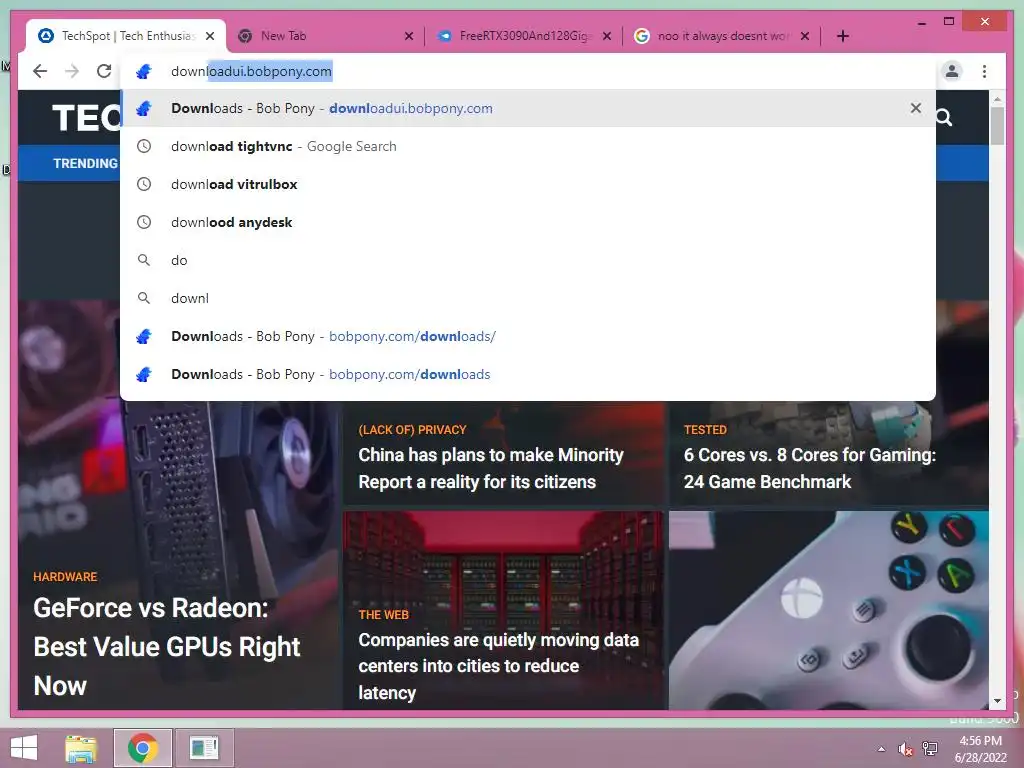Click the page scrollbar down arrow
Viewport: 1024px width, 768px height.
(997, 701)
